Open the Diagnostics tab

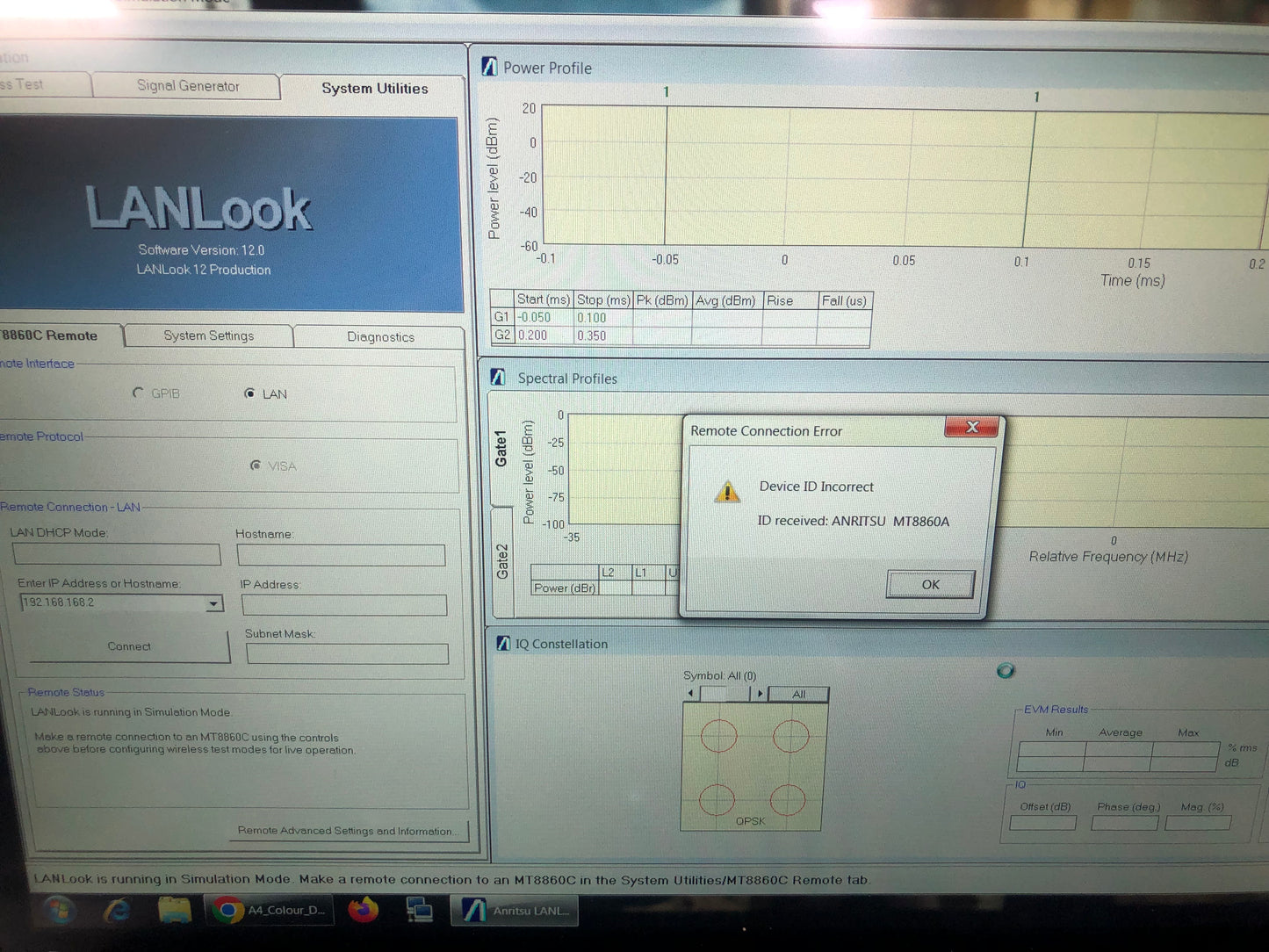click(380, 337)
